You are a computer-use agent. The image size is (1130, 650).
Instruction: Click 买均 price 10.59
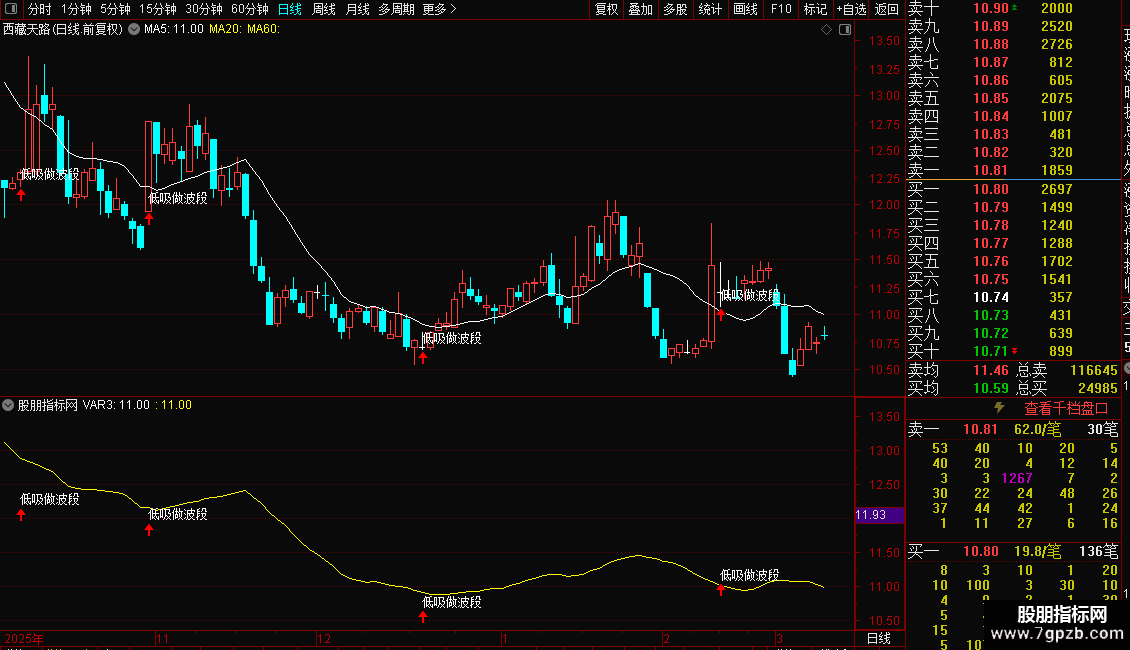990,388
